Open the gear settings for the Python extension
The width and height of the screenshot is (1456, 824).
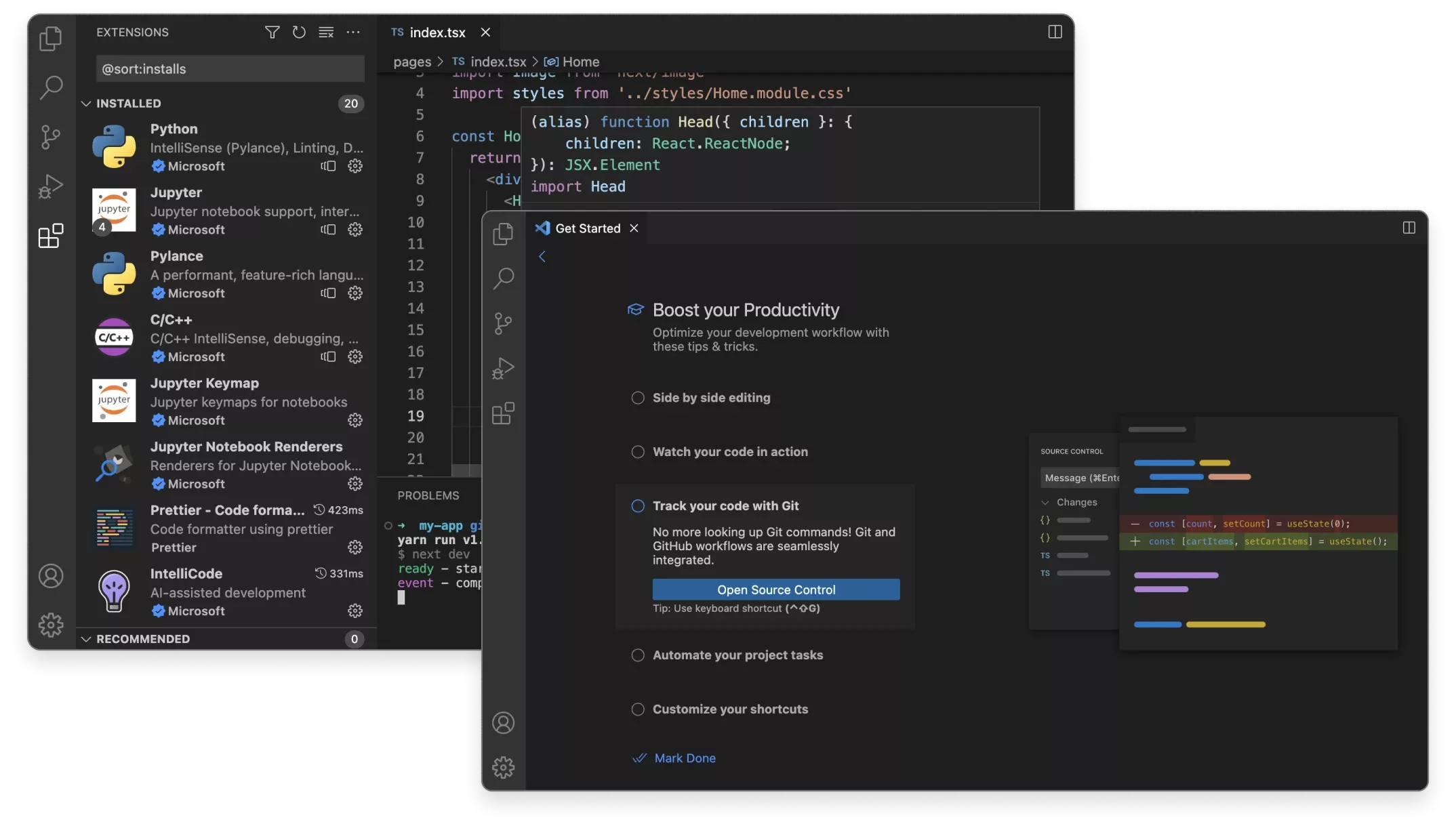355,166
